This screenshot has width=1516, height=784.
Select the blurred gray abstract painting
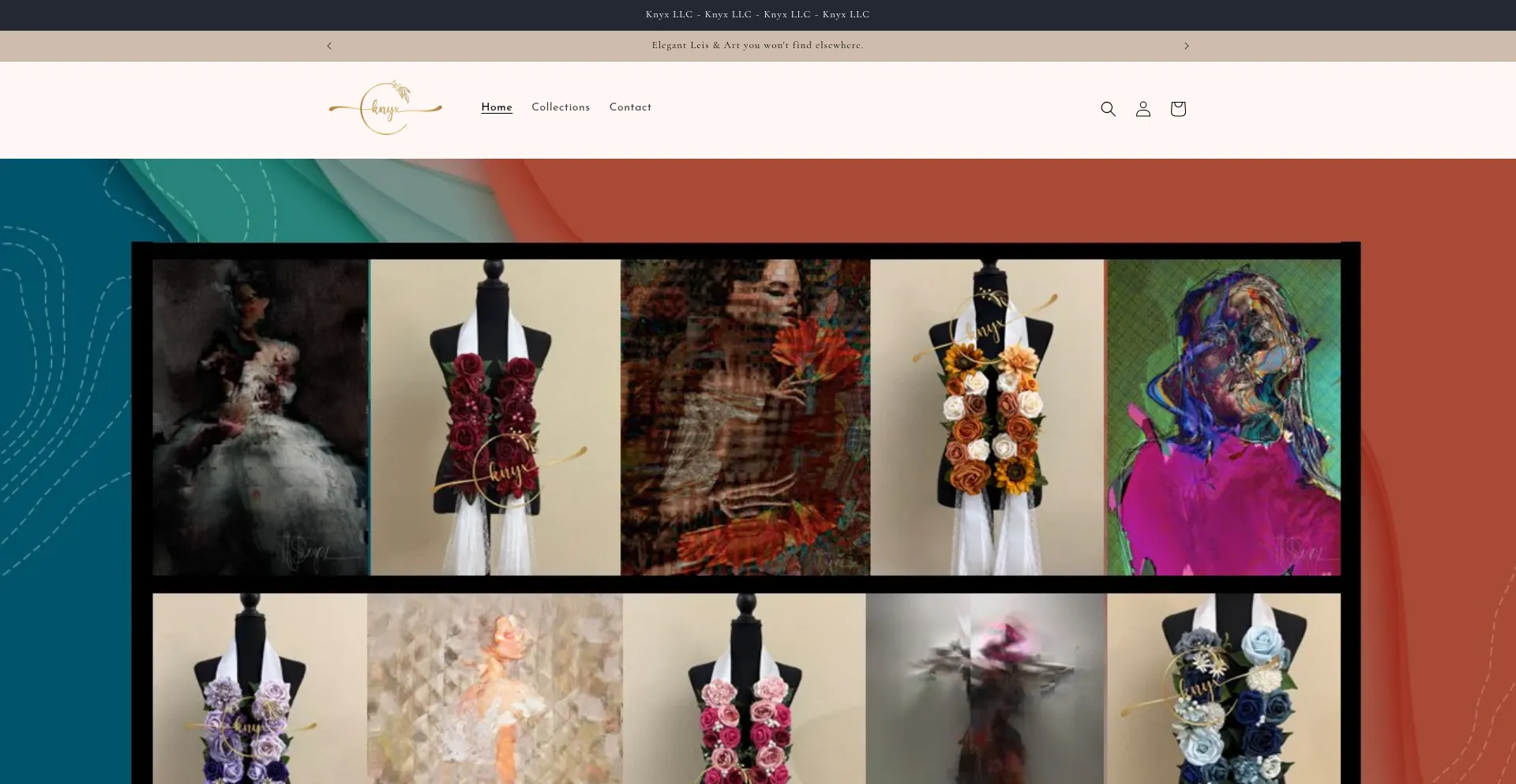[986, 688]
